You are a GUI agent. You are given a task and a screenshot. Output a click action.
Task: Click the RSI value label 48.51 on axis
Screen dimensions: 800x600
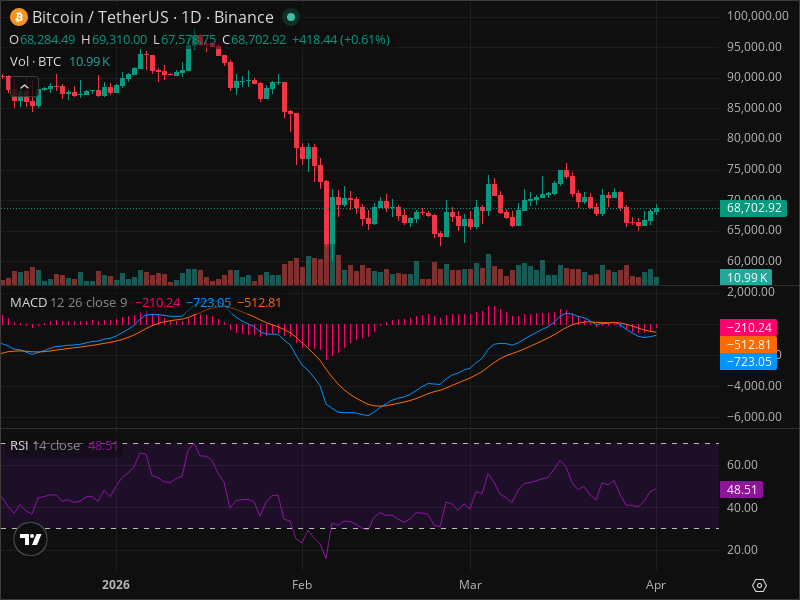click(741, 490)
